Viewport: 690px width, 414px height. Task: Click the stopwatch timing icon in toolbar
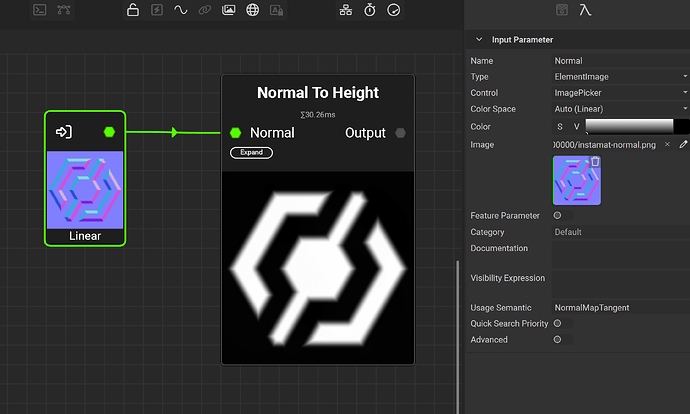369,10
